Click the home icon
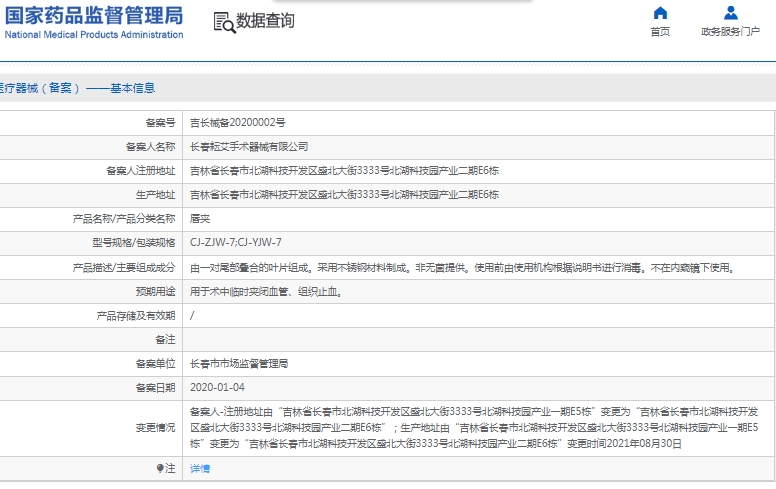This screenshot has height=489, width=776. pos(660,13)
